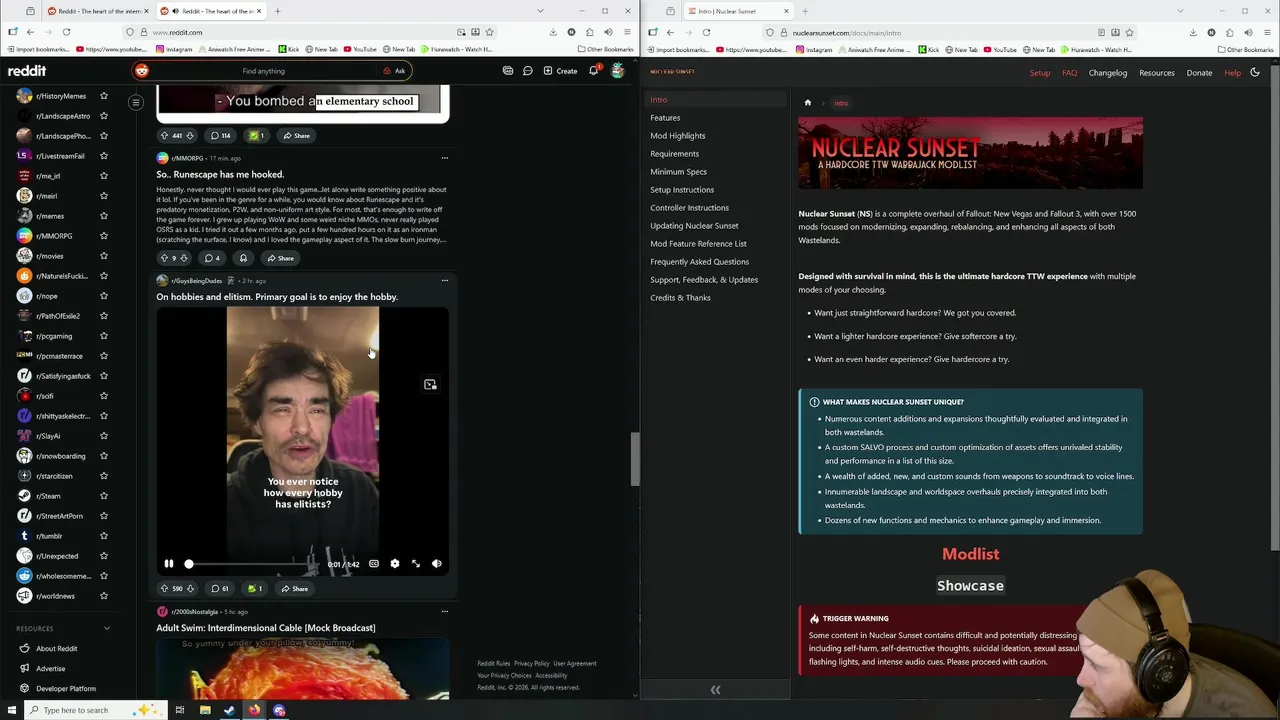Click Reddit Create post button

click(x=560, y=71)
